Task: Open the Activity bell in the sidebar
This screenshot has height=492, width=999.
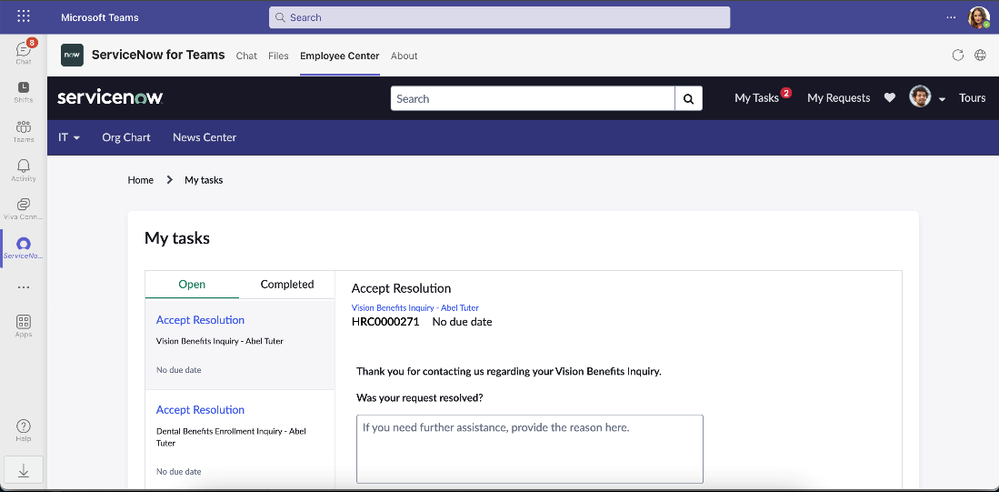Action: click(x=24, y=170)
